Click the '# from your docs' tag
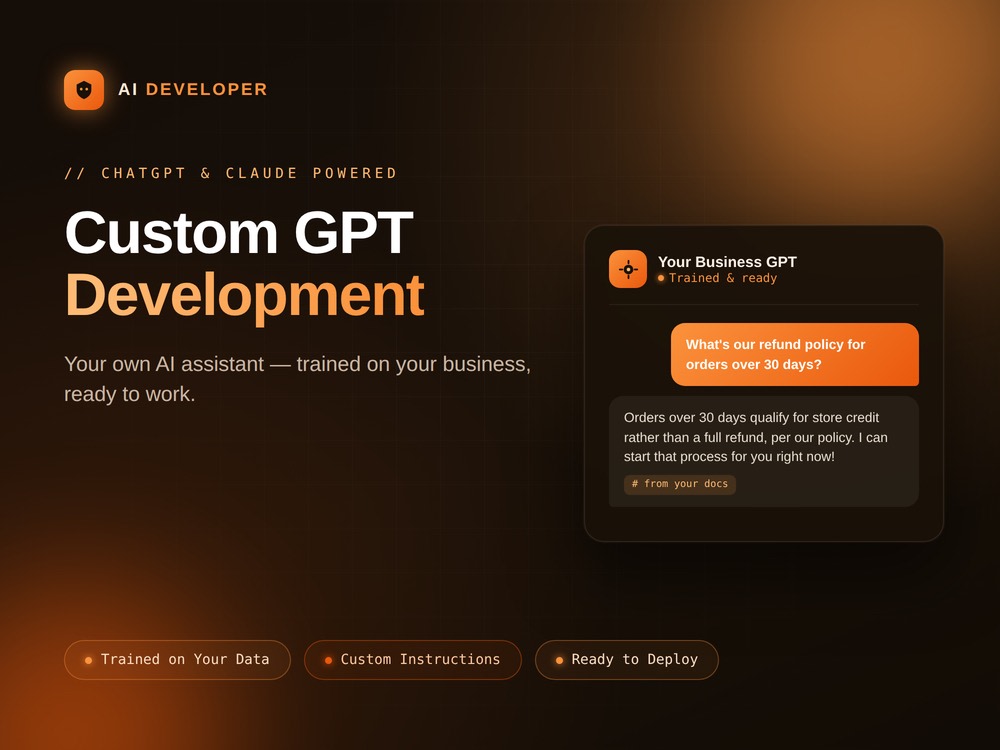Viewport: 1000px width, 750px height. click(x=680, y=484)
